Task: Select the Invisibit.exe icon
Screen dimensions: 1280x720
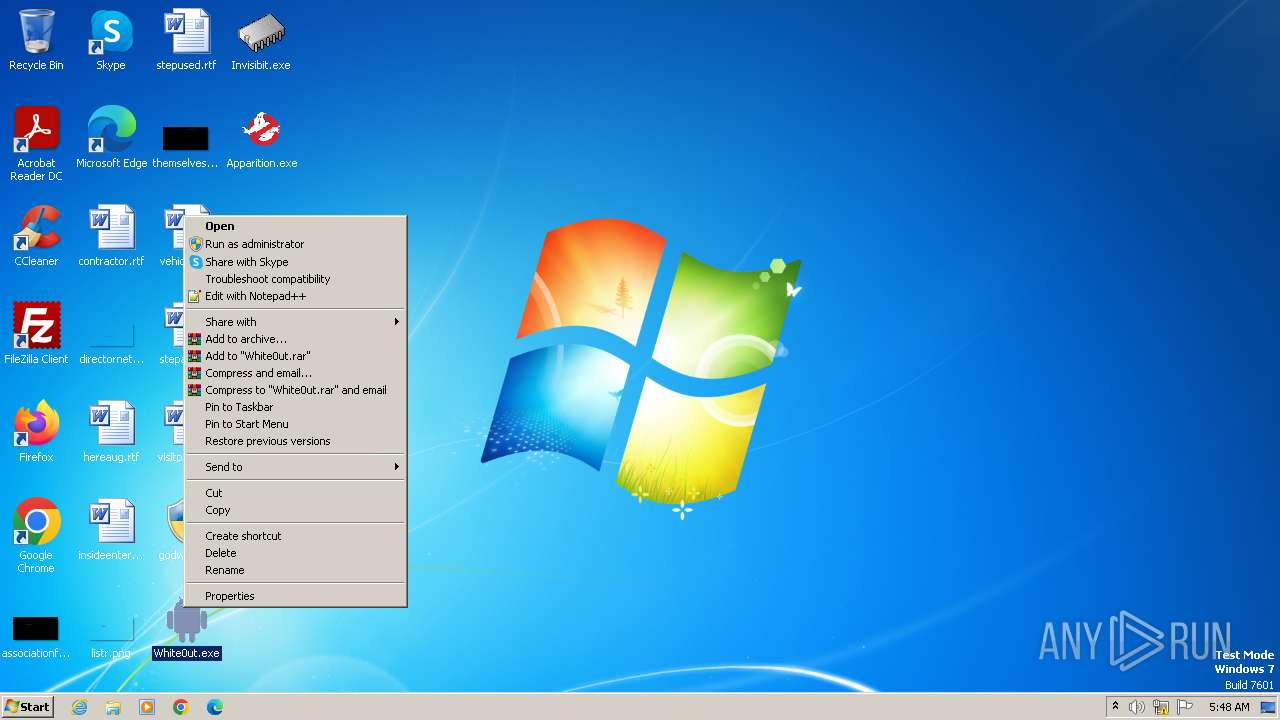Action: click(x=261, y=40)
